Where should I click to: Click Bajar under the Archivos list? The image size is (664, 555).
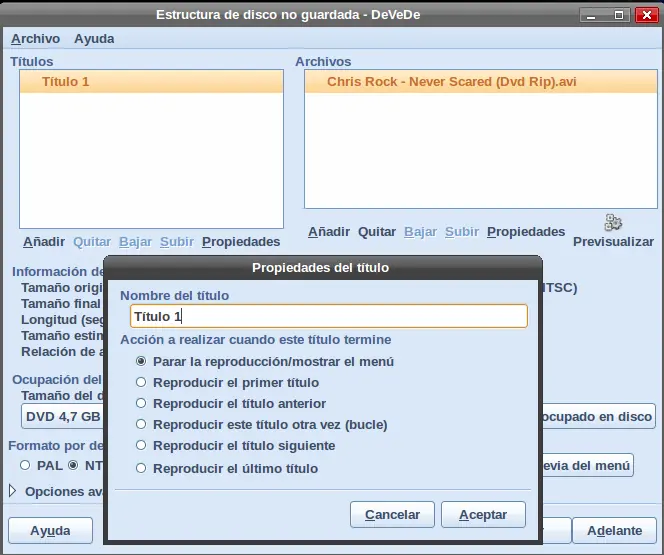point(421,232)
